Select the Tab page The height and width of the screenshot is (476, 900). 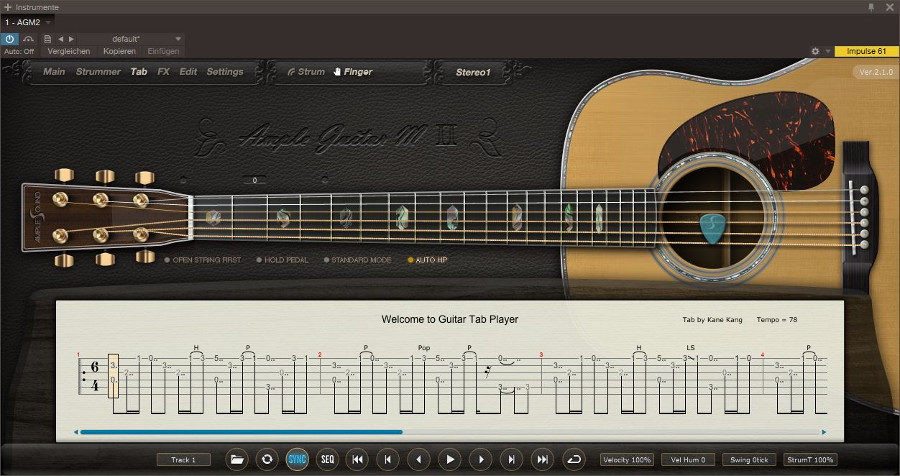[139, 72]
